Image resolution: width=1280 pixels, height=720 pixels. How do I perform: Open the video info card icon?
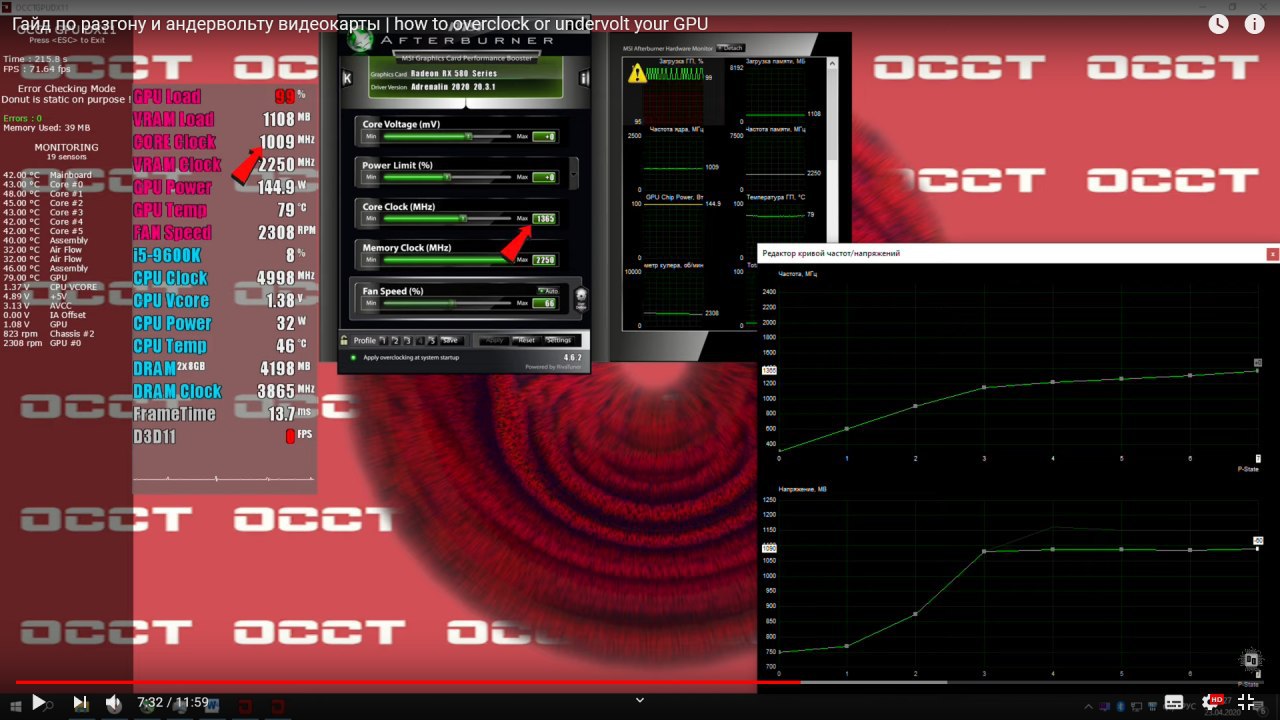(1254, 24)
